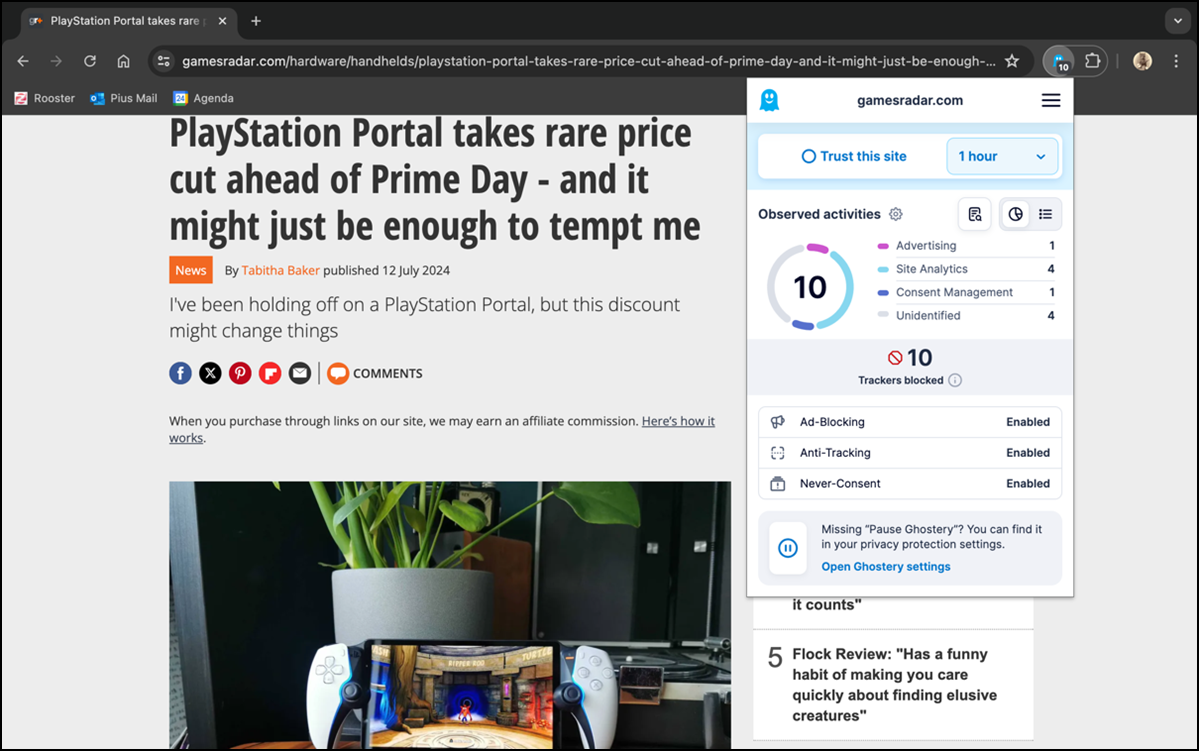Open the Home page button

(123, 61)
